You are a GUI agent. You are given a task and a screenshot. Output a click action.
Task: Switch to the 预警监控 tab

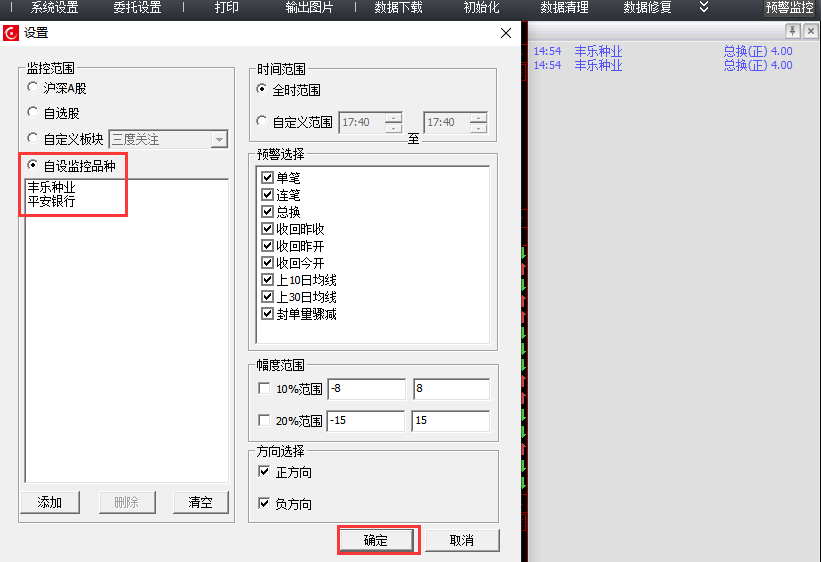point(789,7)
